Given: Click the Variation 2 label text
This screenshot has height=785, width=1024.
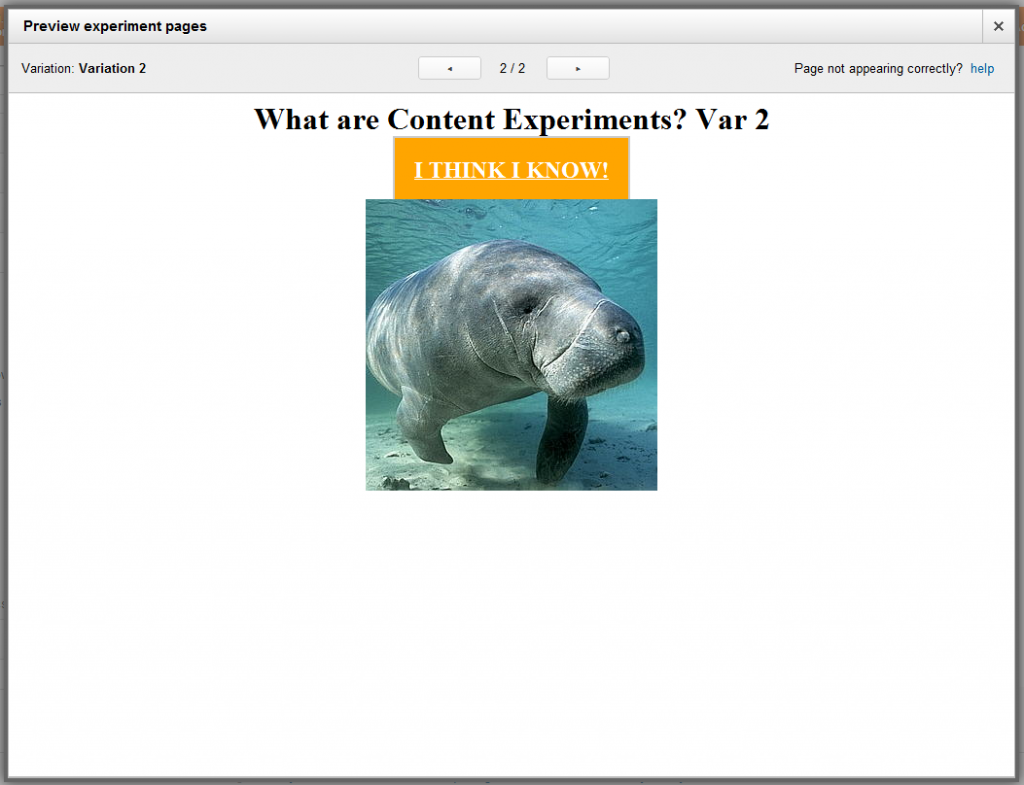Looking at the screenshot, I should pyautogui.click(x=112, y=69).
